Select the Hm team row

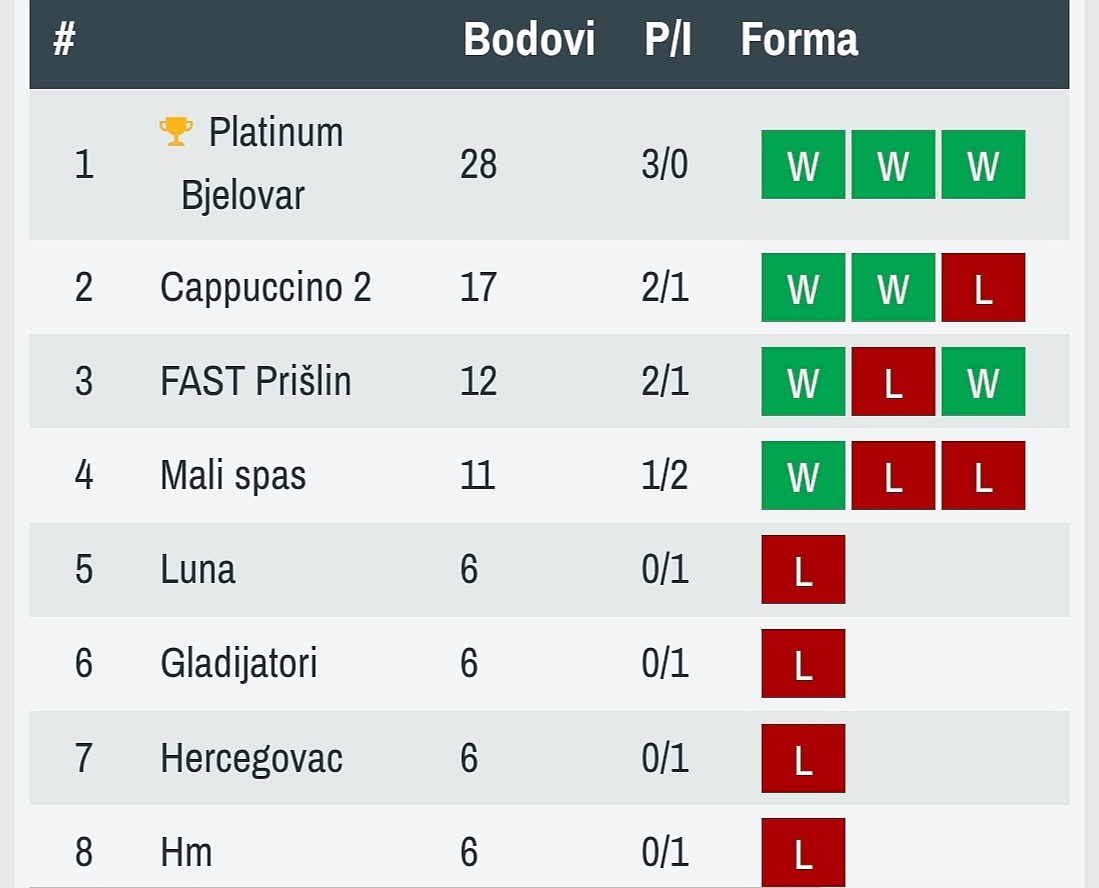pos(550,847)
